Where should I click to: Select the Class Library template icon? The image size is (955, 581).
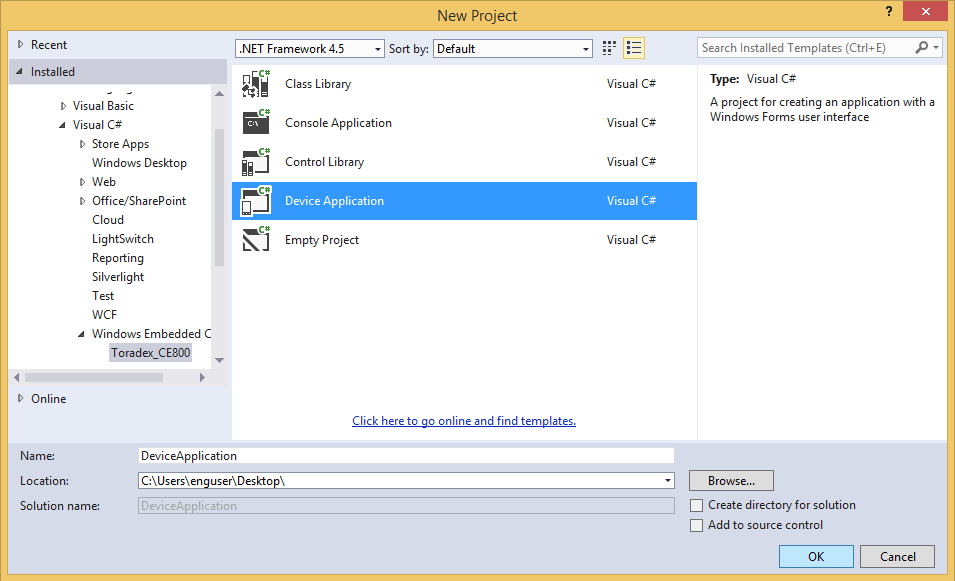[256, 83]
